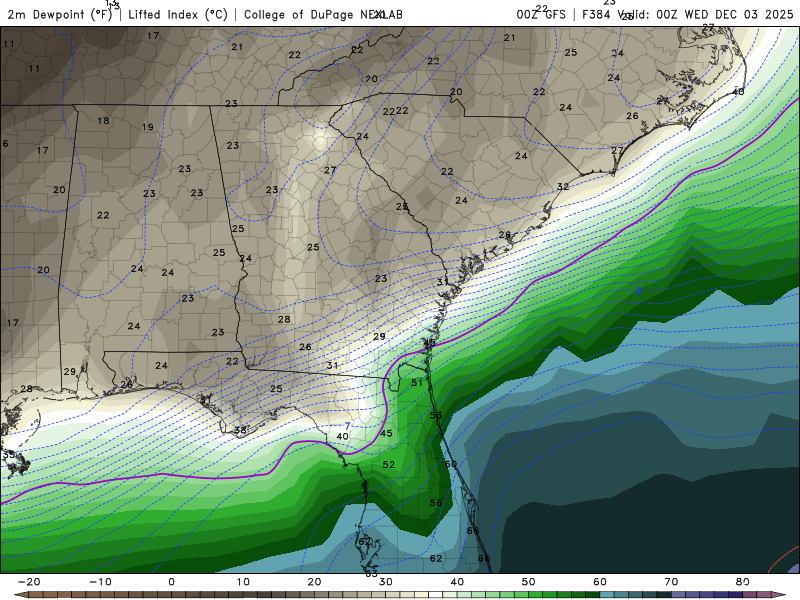The height and width of the screenshot is (600, 800).
Task: Click the blue lifted index label 8
Action: [x=638, y=291]
